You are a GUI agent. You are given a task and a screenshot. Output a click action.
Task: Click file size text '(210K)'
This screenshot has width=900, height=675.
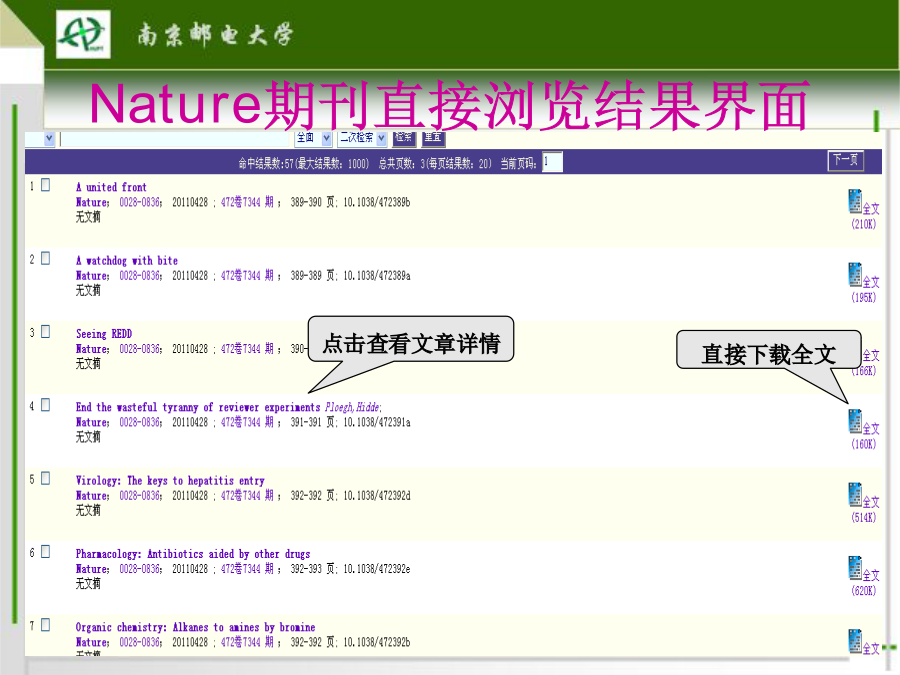point(864,224)
